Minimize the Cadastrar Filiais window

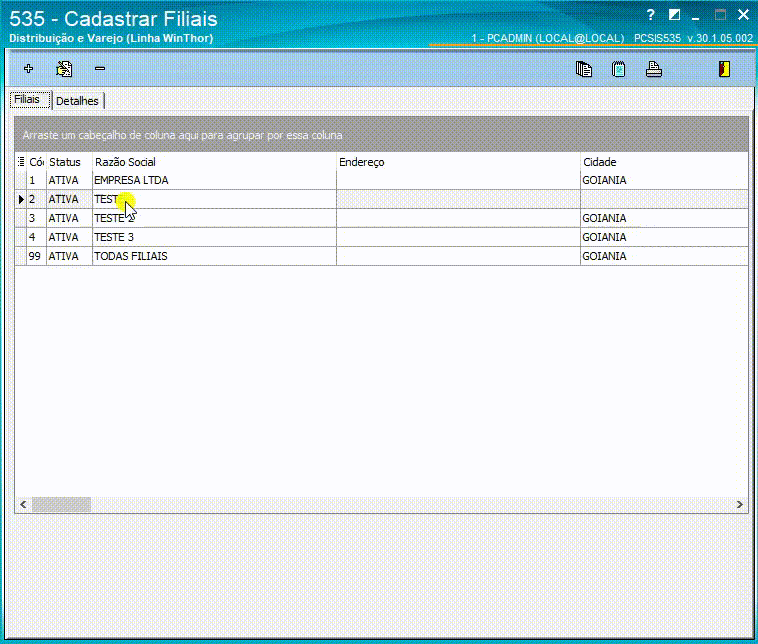[x=696, y=16]
